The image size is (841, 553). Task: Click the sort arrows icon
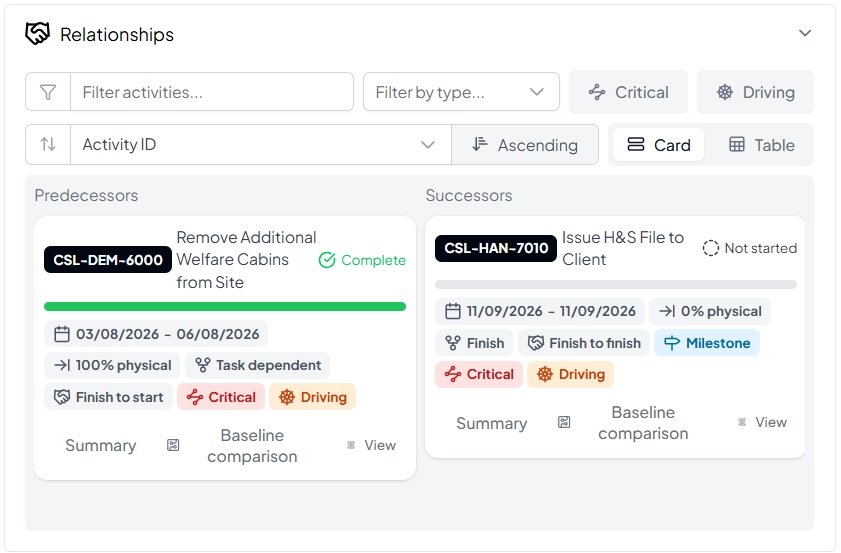click(x=48, y=144)
